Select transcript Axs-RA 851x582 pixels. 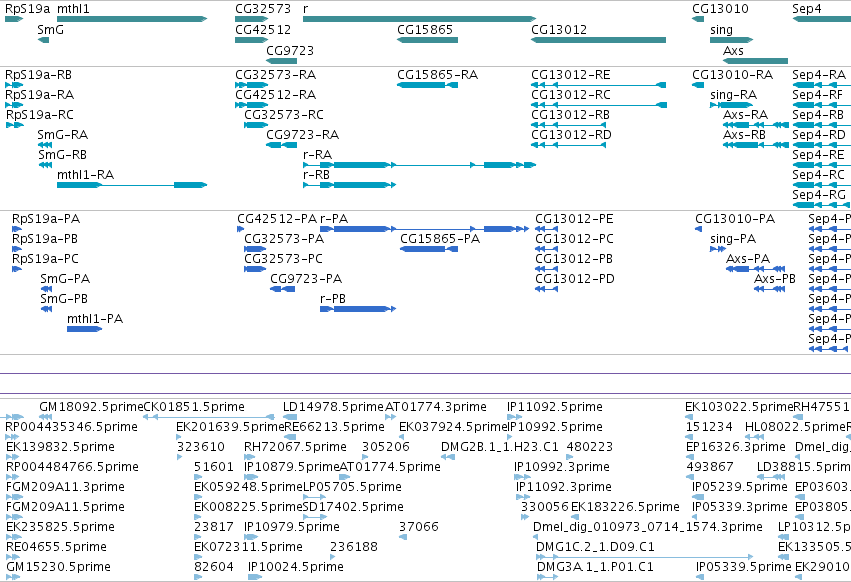(x=745, y=115)
